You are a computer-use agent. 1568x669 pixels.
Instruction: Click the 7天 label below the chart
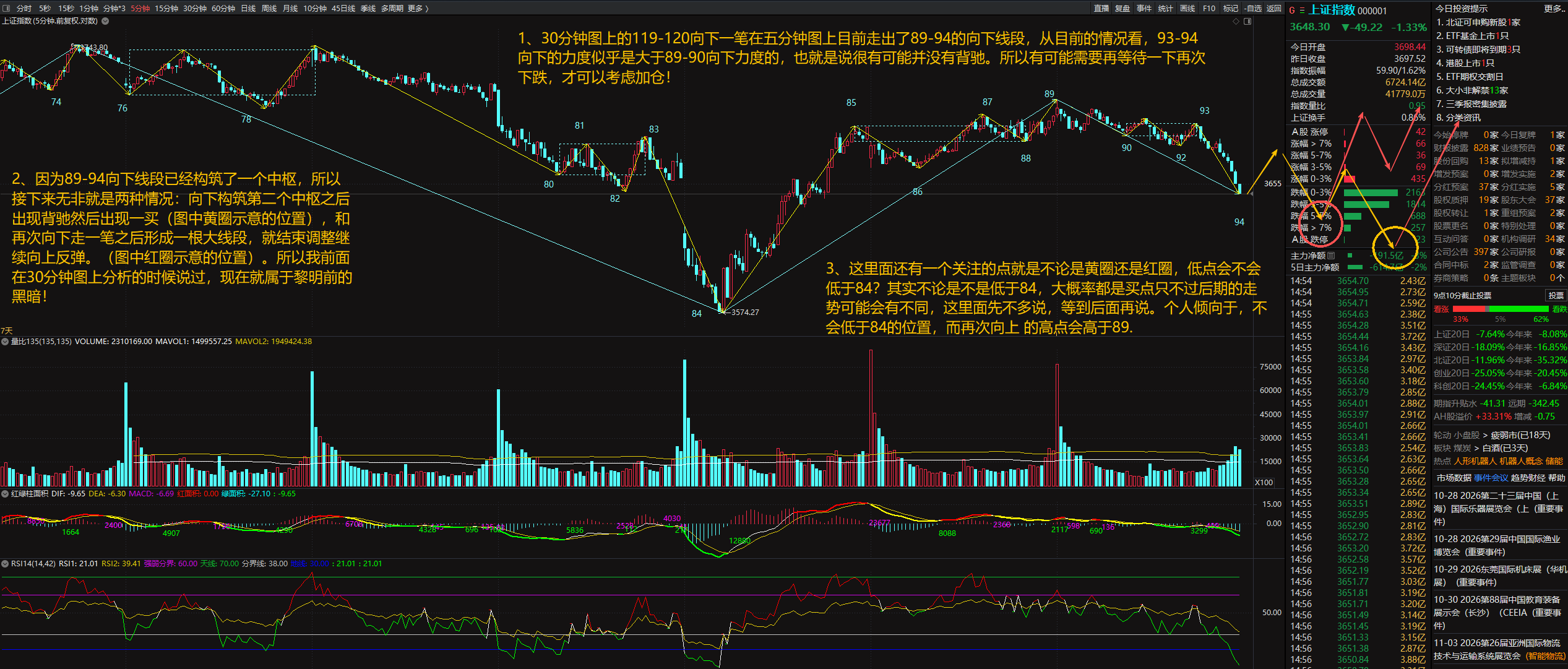tap(7, 330)
